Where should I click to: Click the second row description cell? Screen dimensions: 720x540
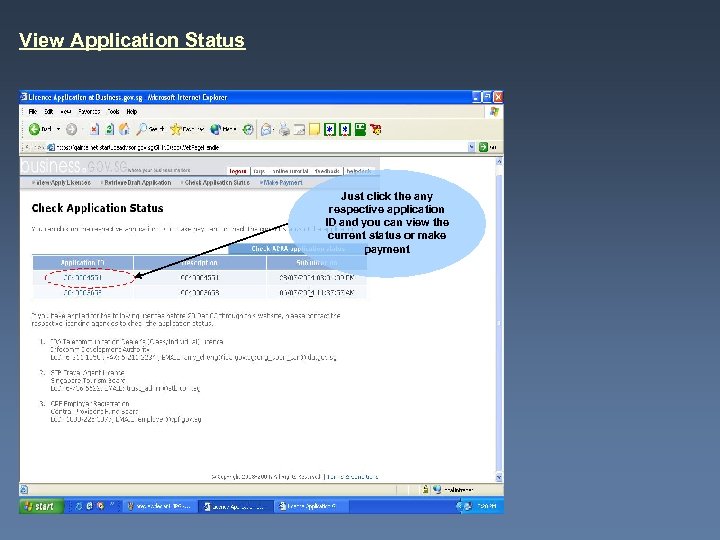[x=200, y=292]
